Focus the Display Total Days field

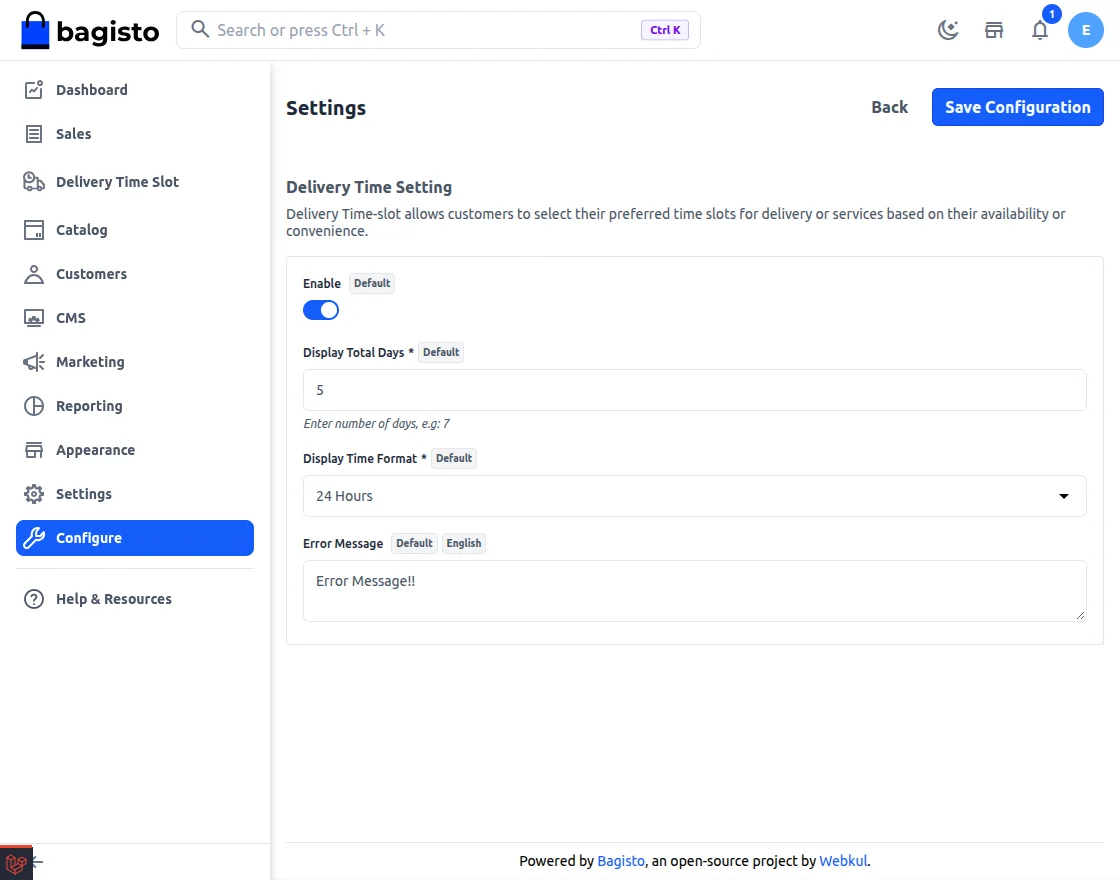tap(694, 390)
